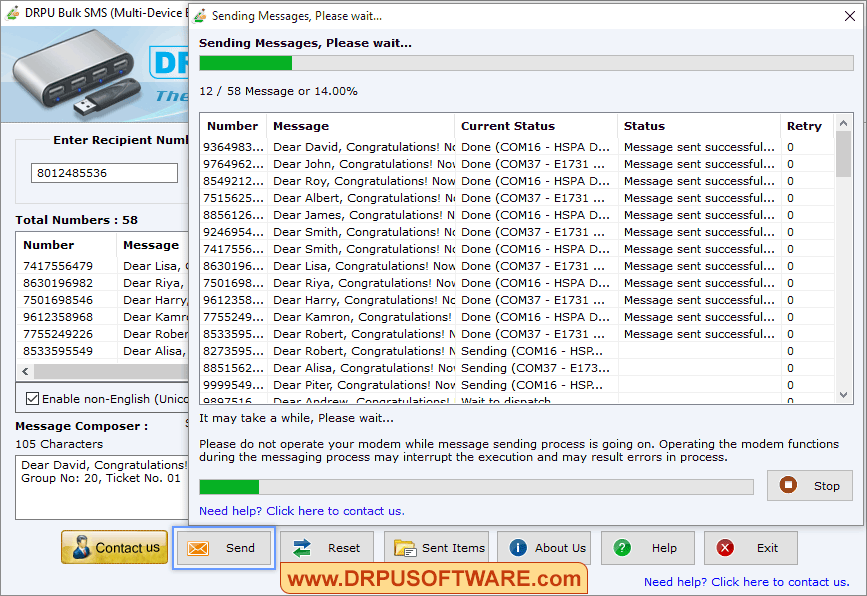Click the Exit button label

pyautogui.click(x=767, y=548)
